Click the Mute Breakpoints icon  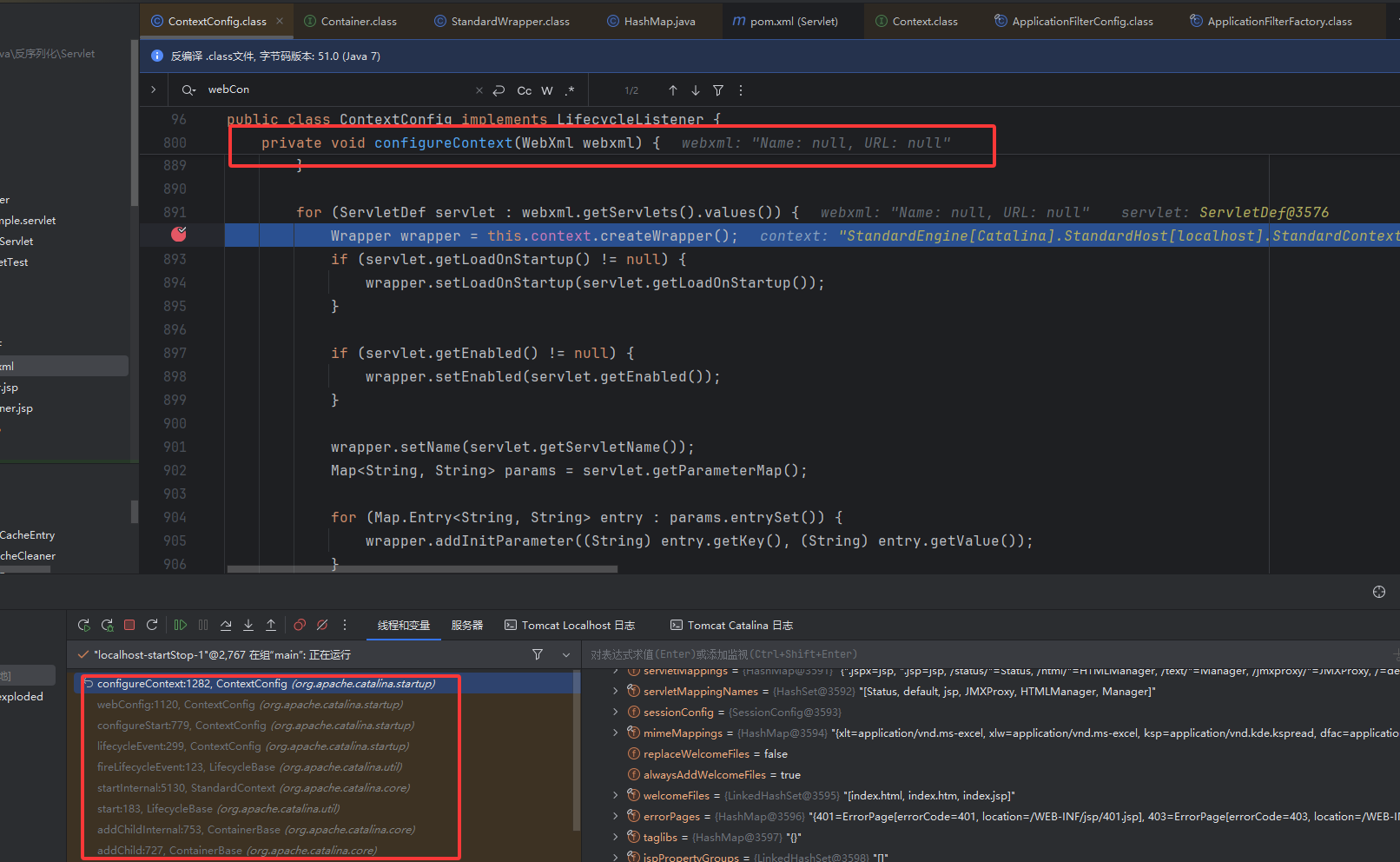coord(322,625)
